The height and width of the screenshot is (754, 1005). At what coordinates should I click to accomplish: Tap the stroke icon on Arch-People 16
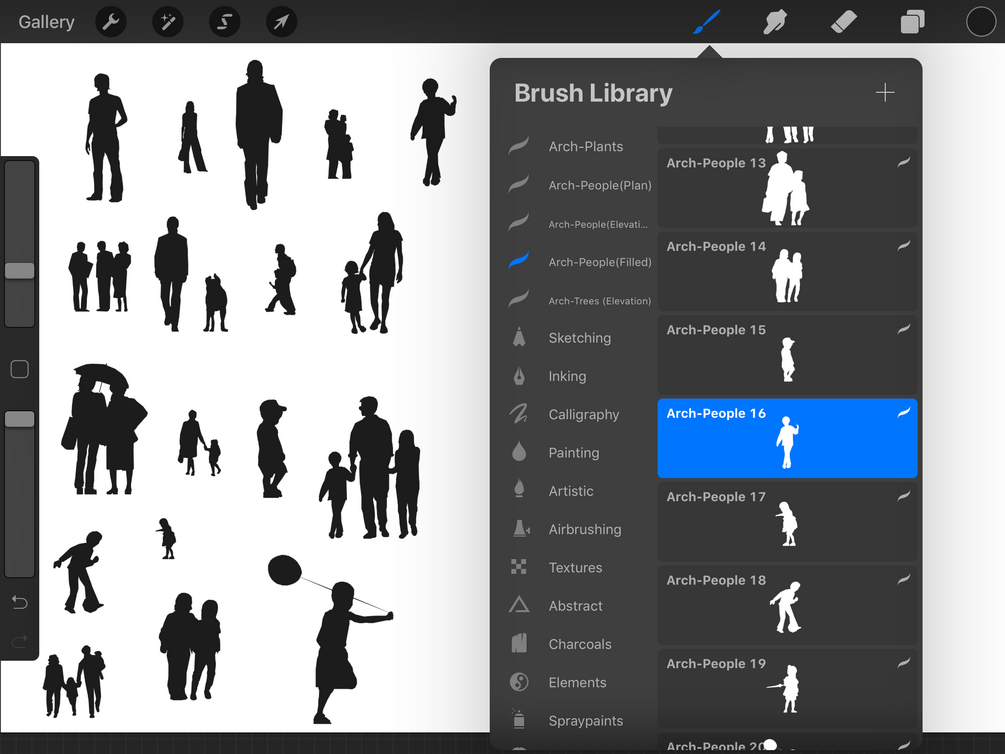pyautogui.click(x=904, y=412)
